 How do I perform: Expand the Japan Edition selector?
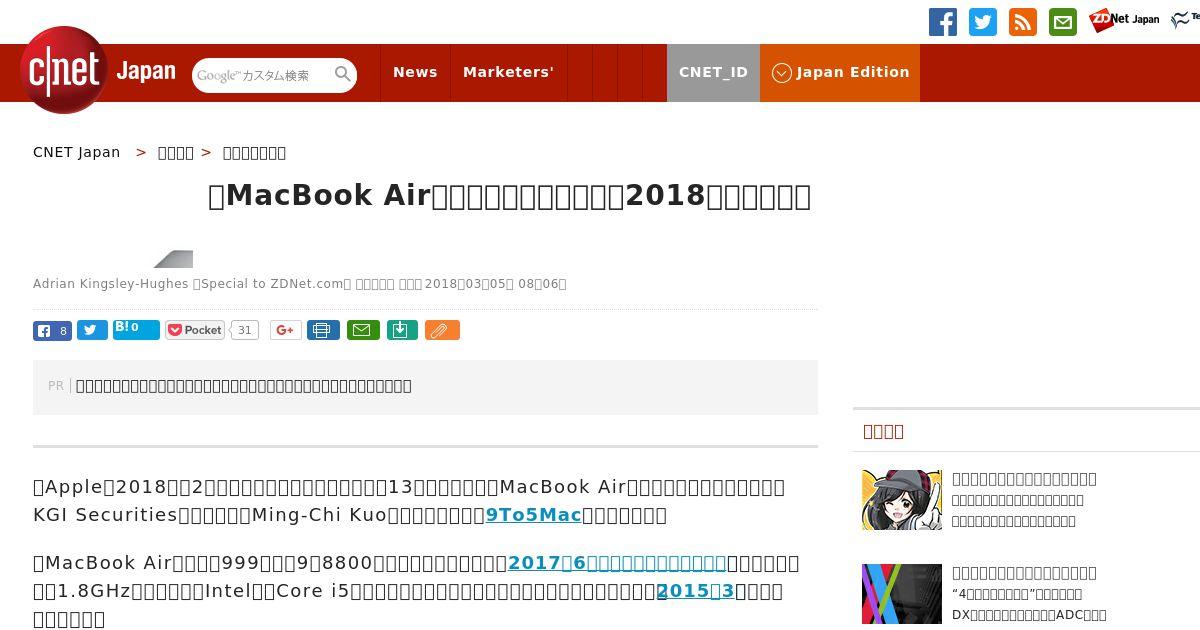point(840,73)
